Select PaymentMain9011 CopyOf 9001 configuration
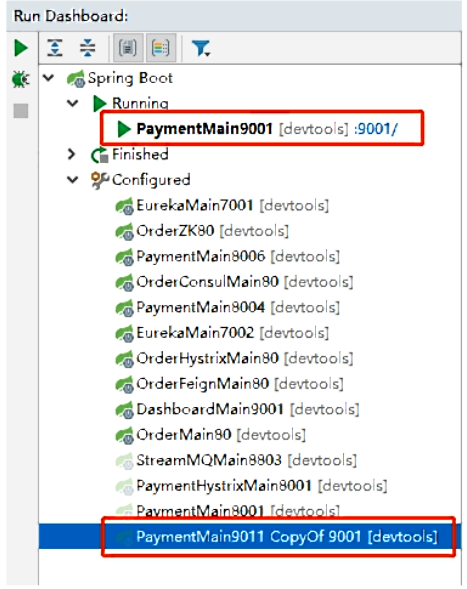Image resolution: width=467 pixels, height=589 pixels. tap(287, 536)
